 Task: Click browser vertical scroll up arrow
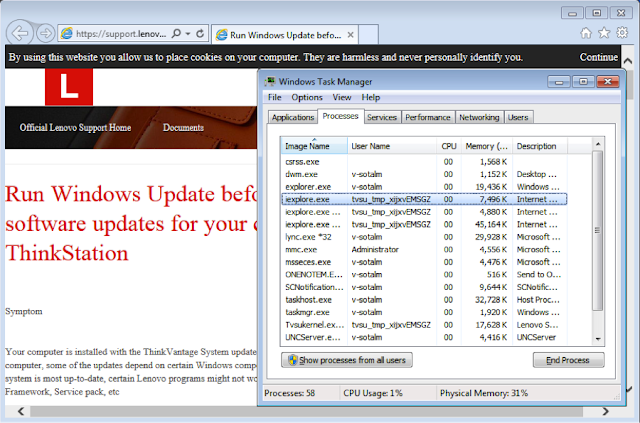tap(628, 61)
